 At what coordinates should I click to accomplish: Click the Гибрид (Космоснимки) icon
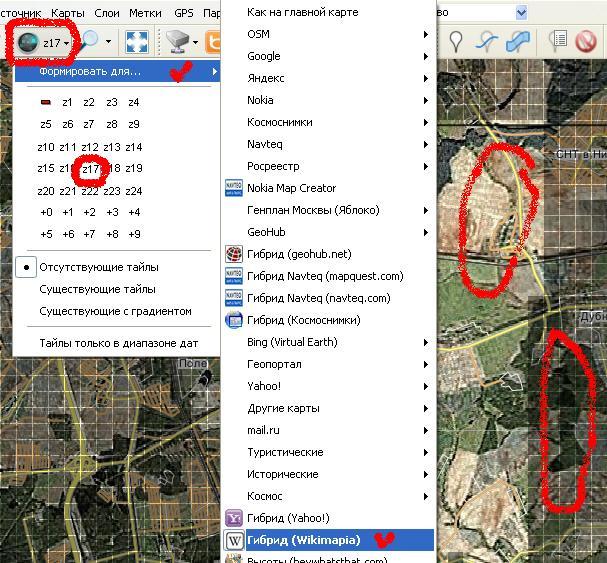pyautogui.click(x=234, y=320)
